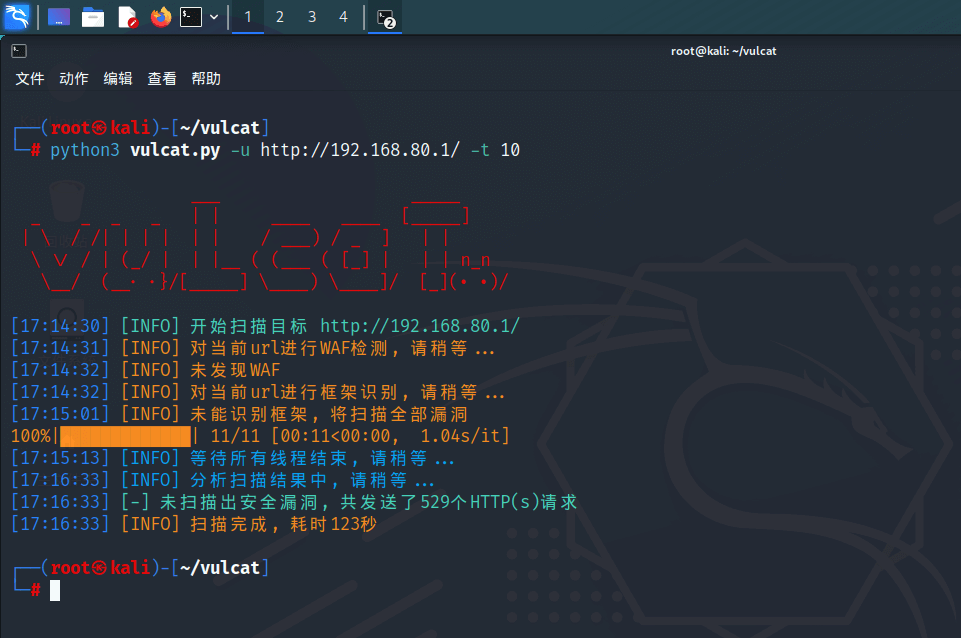Click the terminal cursor at the prompt
Image resolution: width=961 pixels, height=638 pixels.
55,590
